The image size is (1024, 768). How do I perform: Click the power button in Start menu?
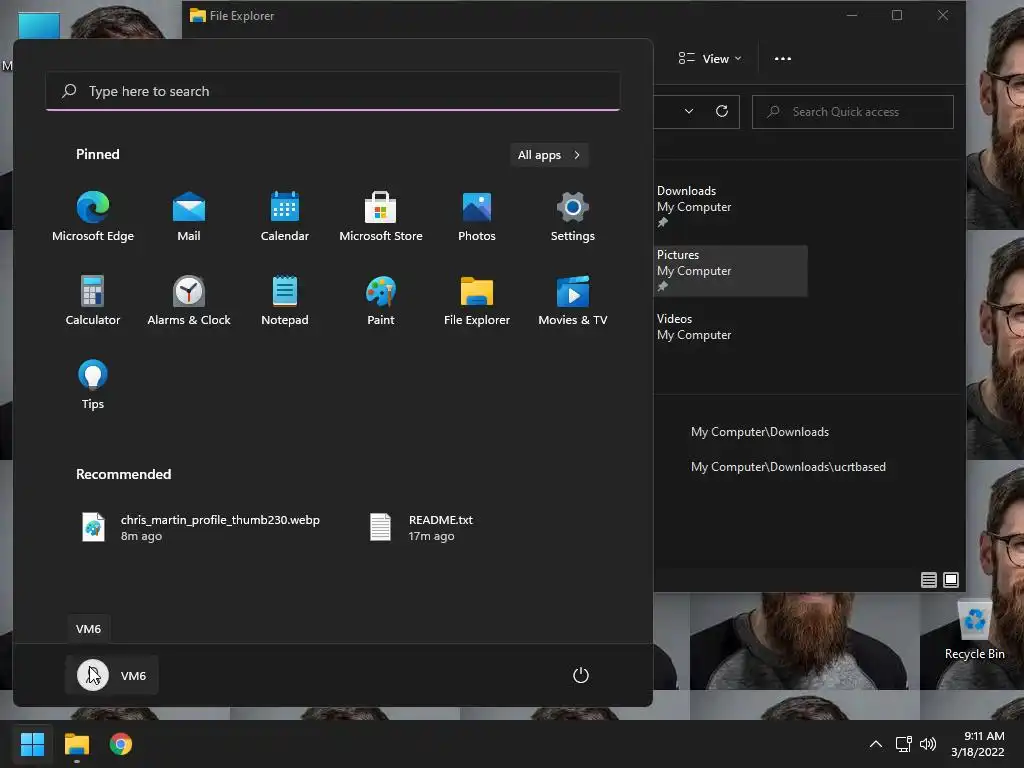pyautogui.click(x=581, y=675)
